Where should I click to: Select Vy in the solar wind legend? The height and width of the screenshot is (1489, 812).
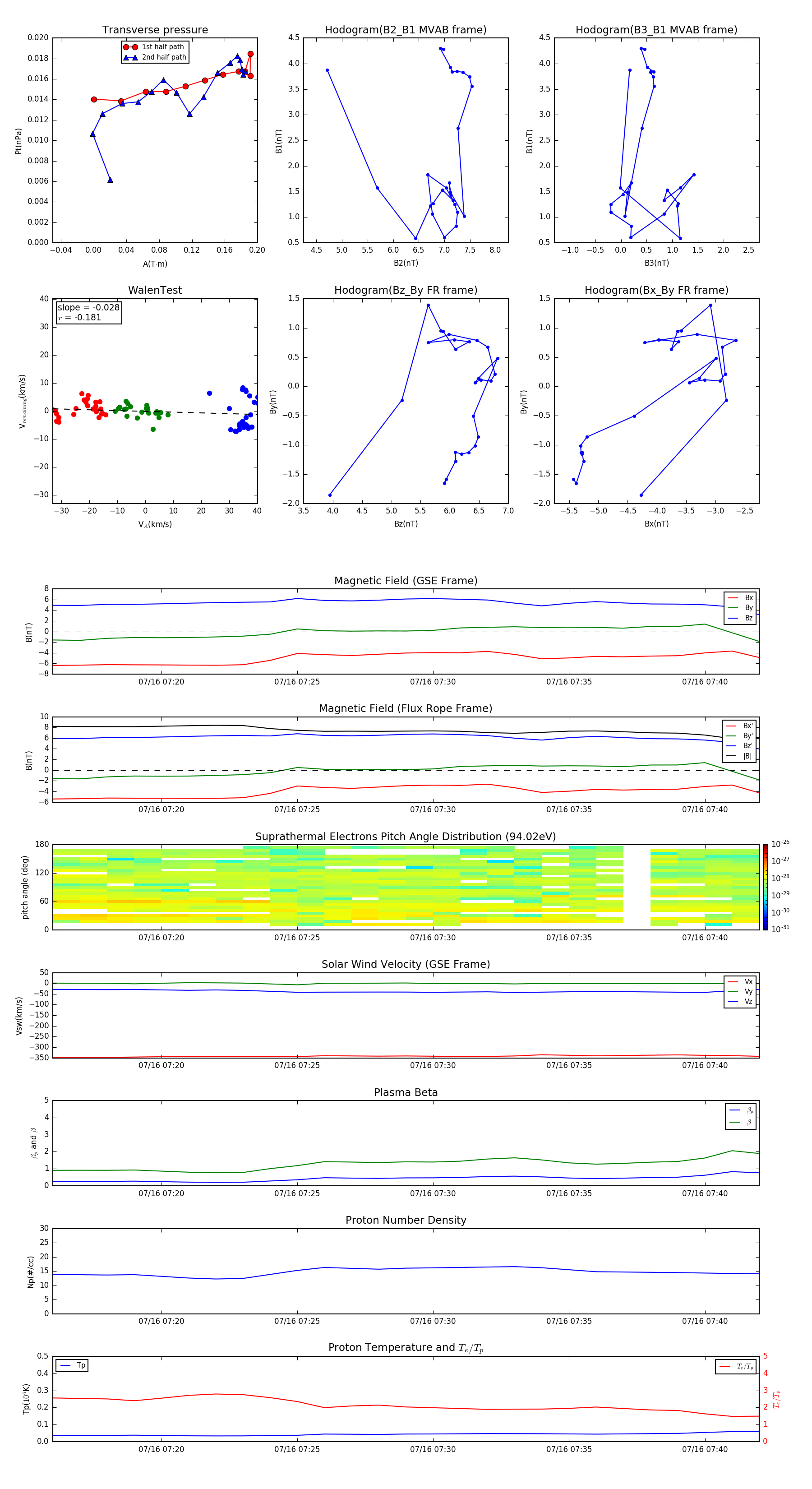(740, 991)
